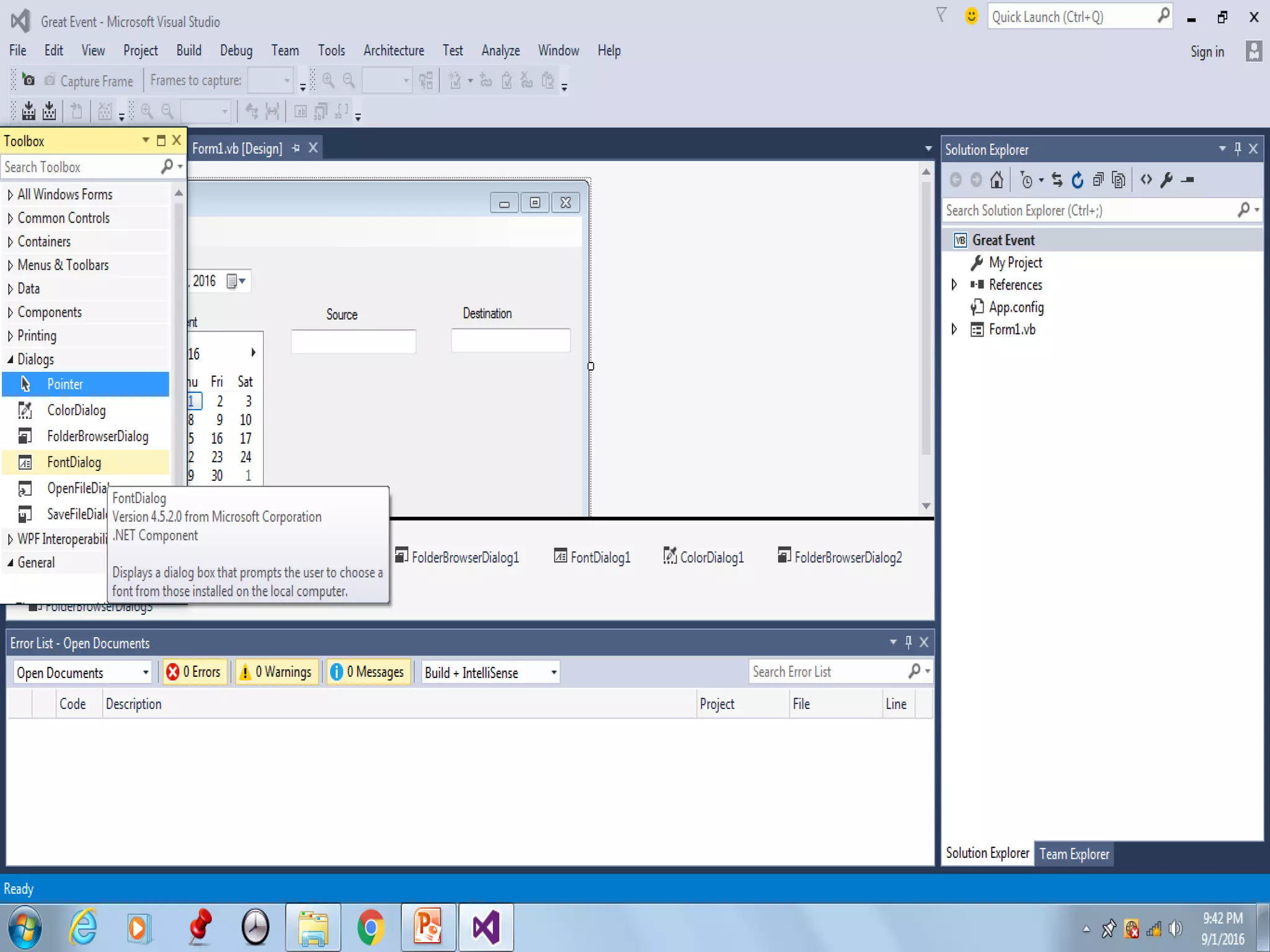1270x952 pixels.
Task: Open Visual Studio from the taskbar
Action: tap(486, 927)
